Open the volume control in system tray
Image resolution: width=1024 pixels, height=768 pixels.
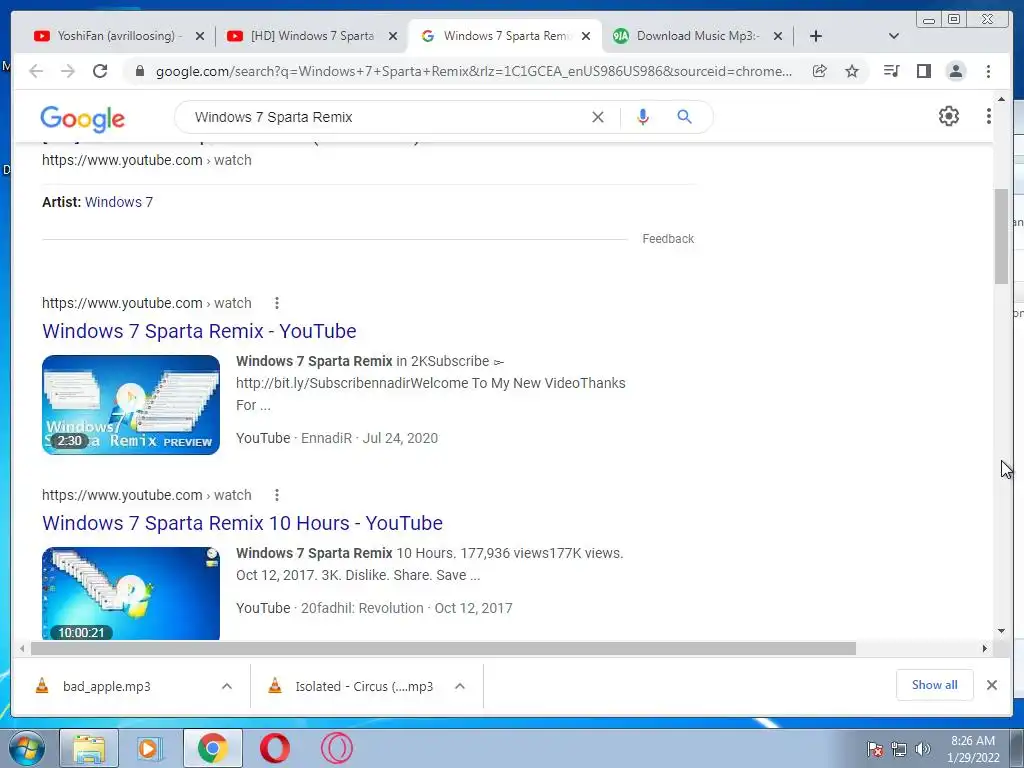tap(922, 749)
